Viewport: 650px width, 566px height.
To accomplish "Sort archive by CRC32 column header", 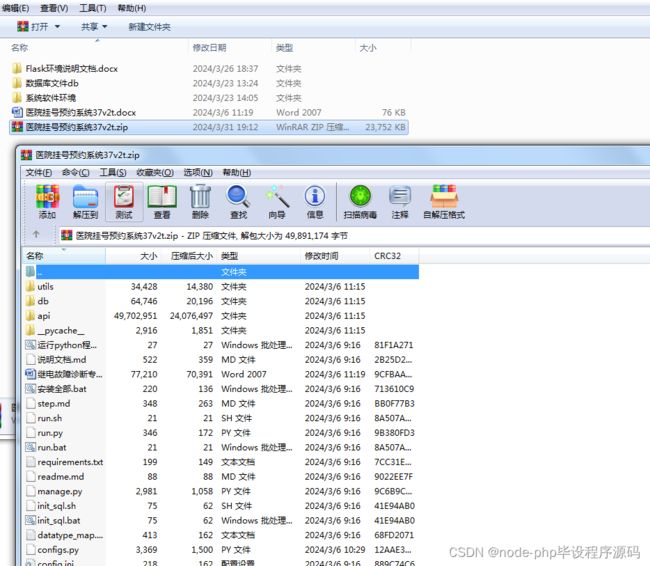I will click(x=394, y=256).
